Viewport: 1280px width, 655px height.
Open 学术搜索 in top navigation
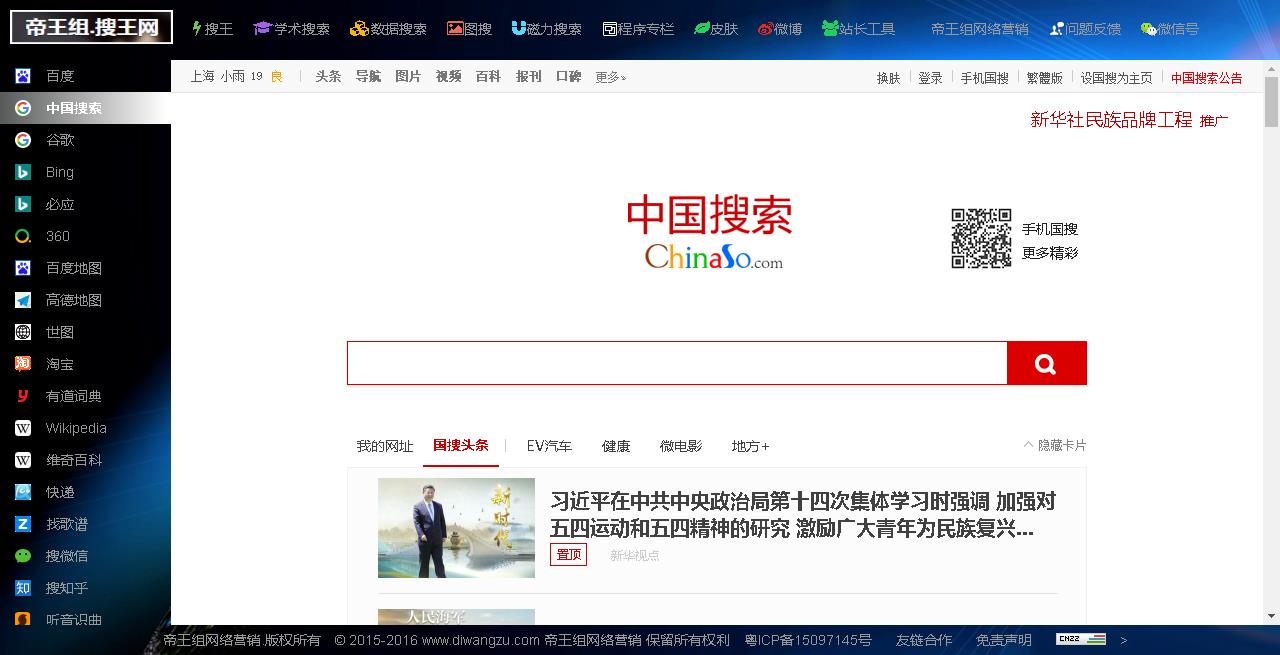pyautogui.click(x=292, y=29)
